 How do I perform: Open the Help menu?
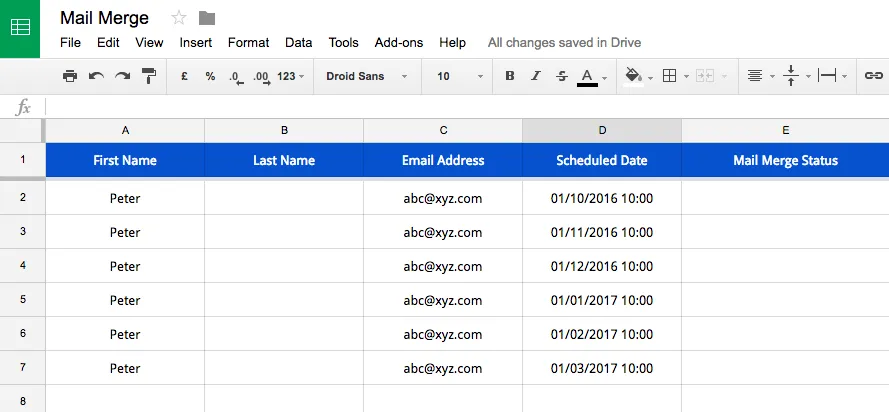tap(452, 43)
